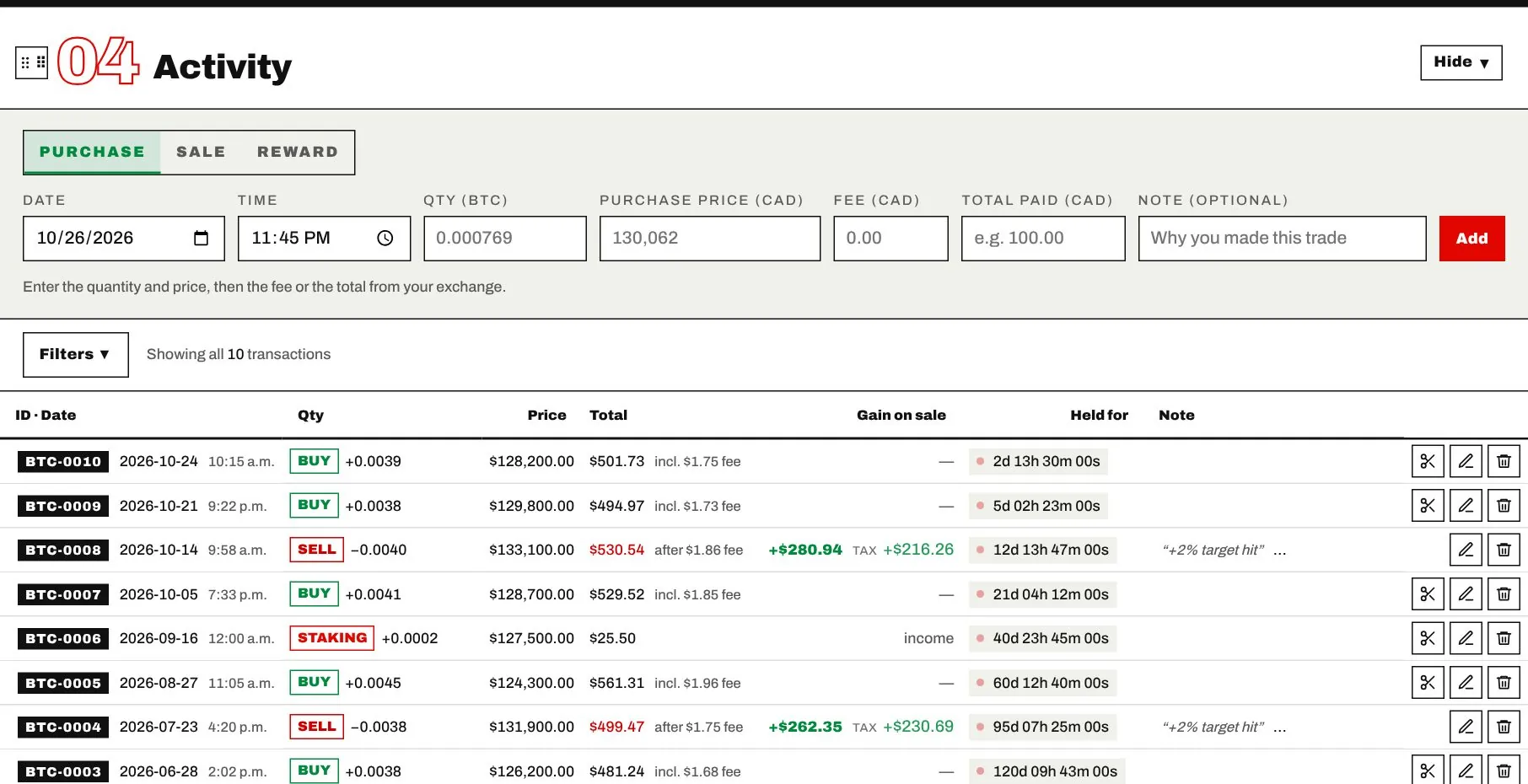
Task: Edit the BTC-0006 staking entry
Action: 1466,638
